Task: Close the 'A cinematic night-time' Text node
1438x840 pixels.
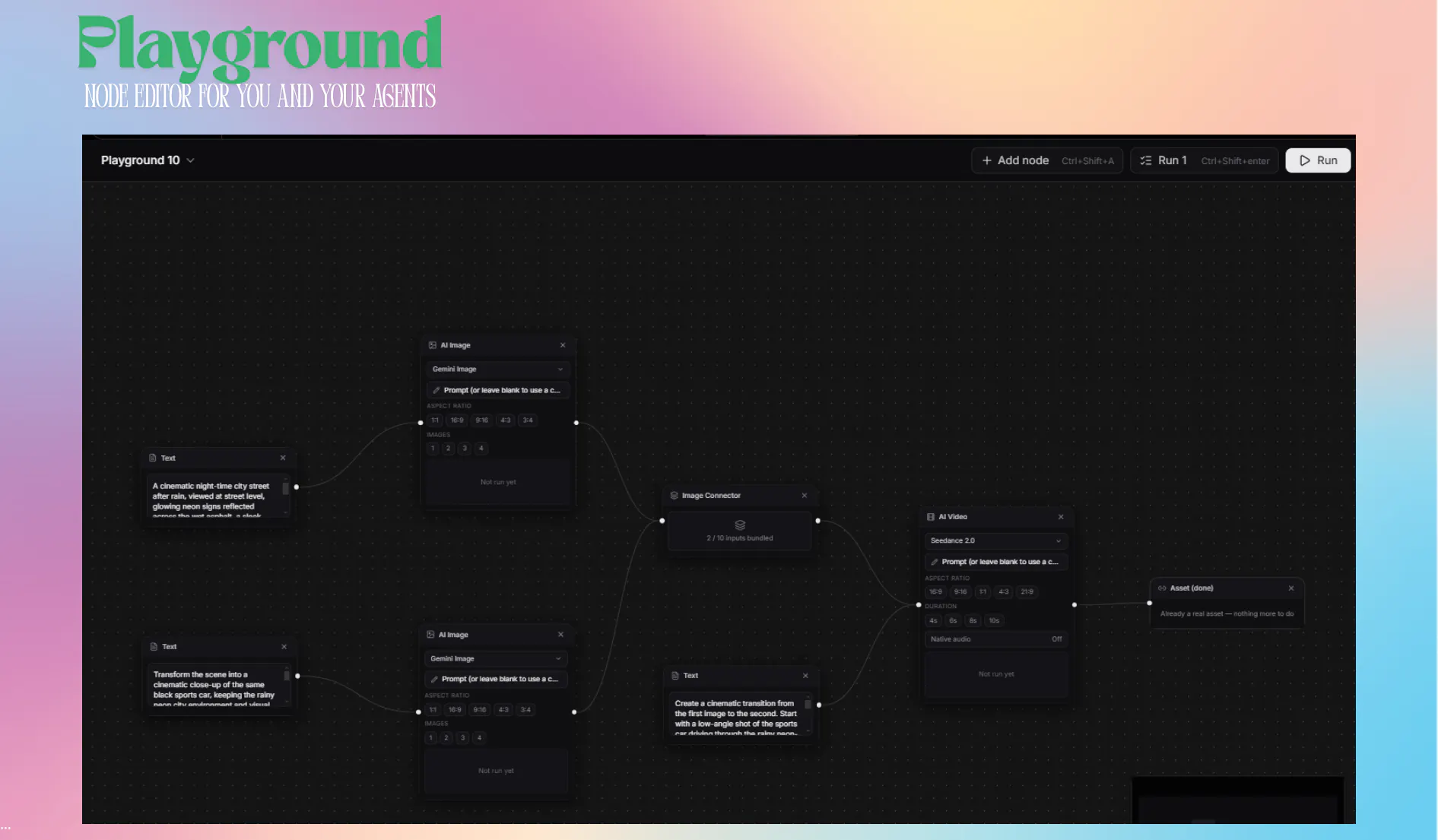Action: point(283,458)
